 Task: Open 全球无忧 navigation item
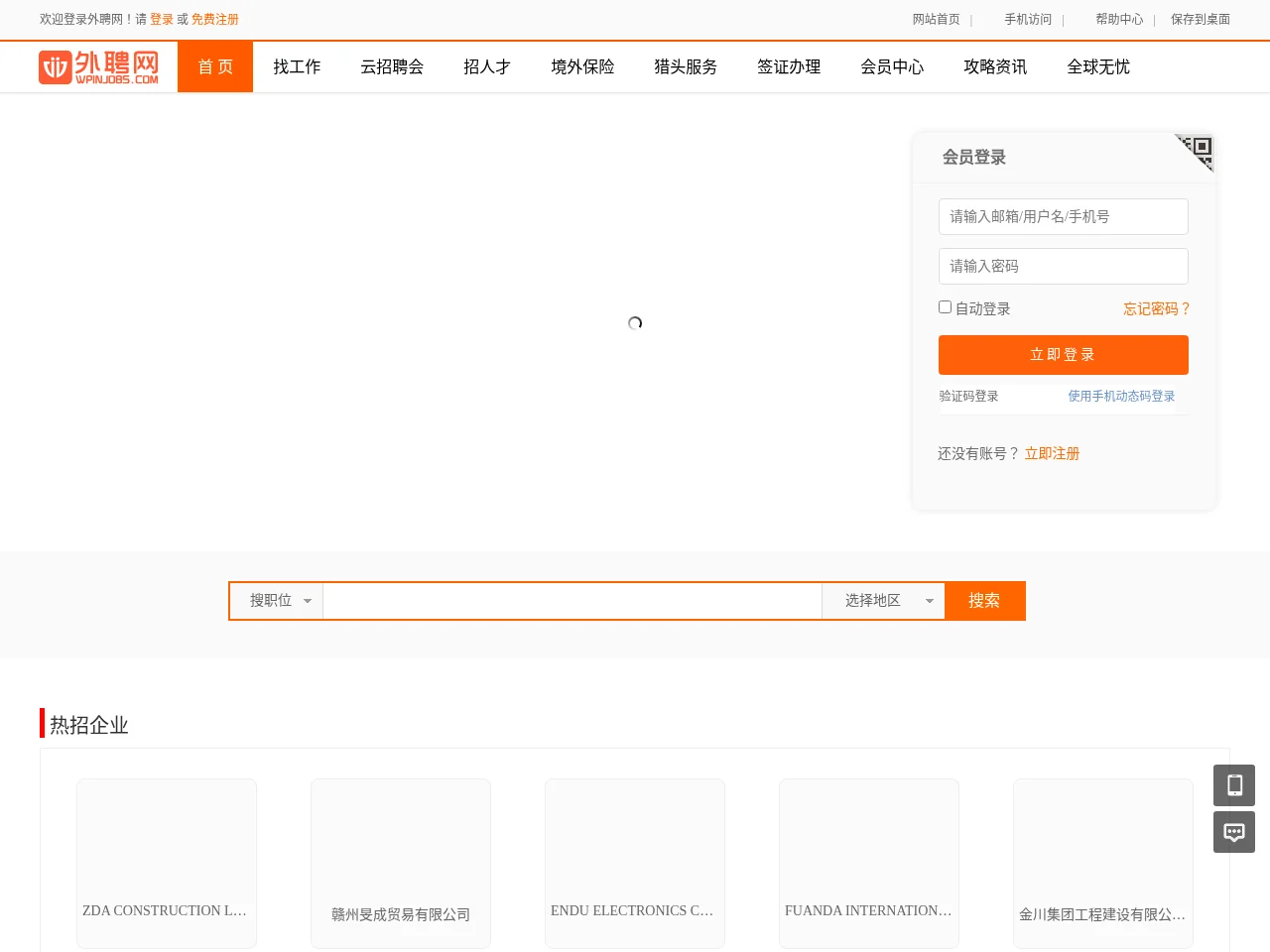coord(1098,67)
